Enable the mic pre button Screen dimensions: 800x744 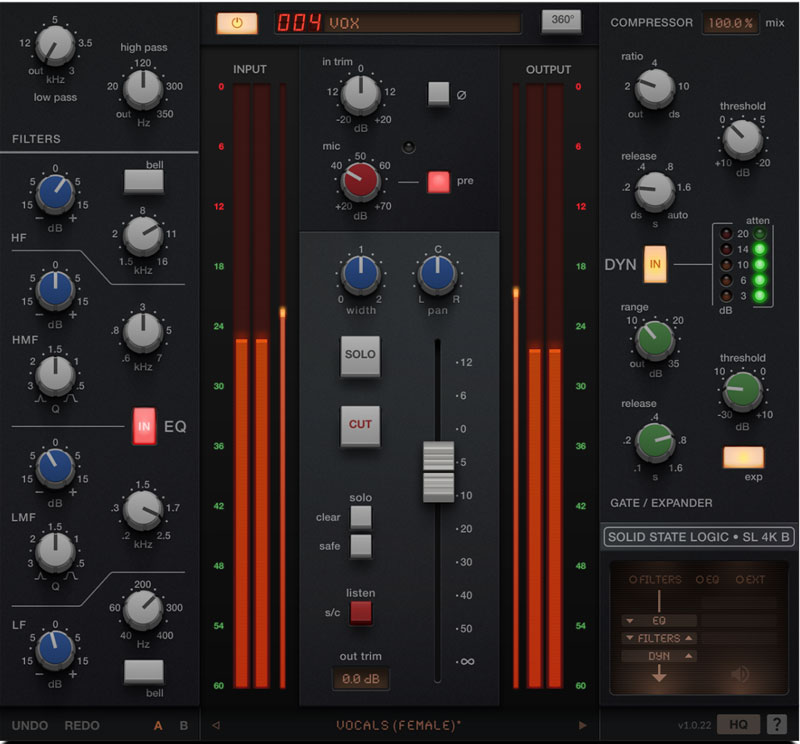(438, 182)
